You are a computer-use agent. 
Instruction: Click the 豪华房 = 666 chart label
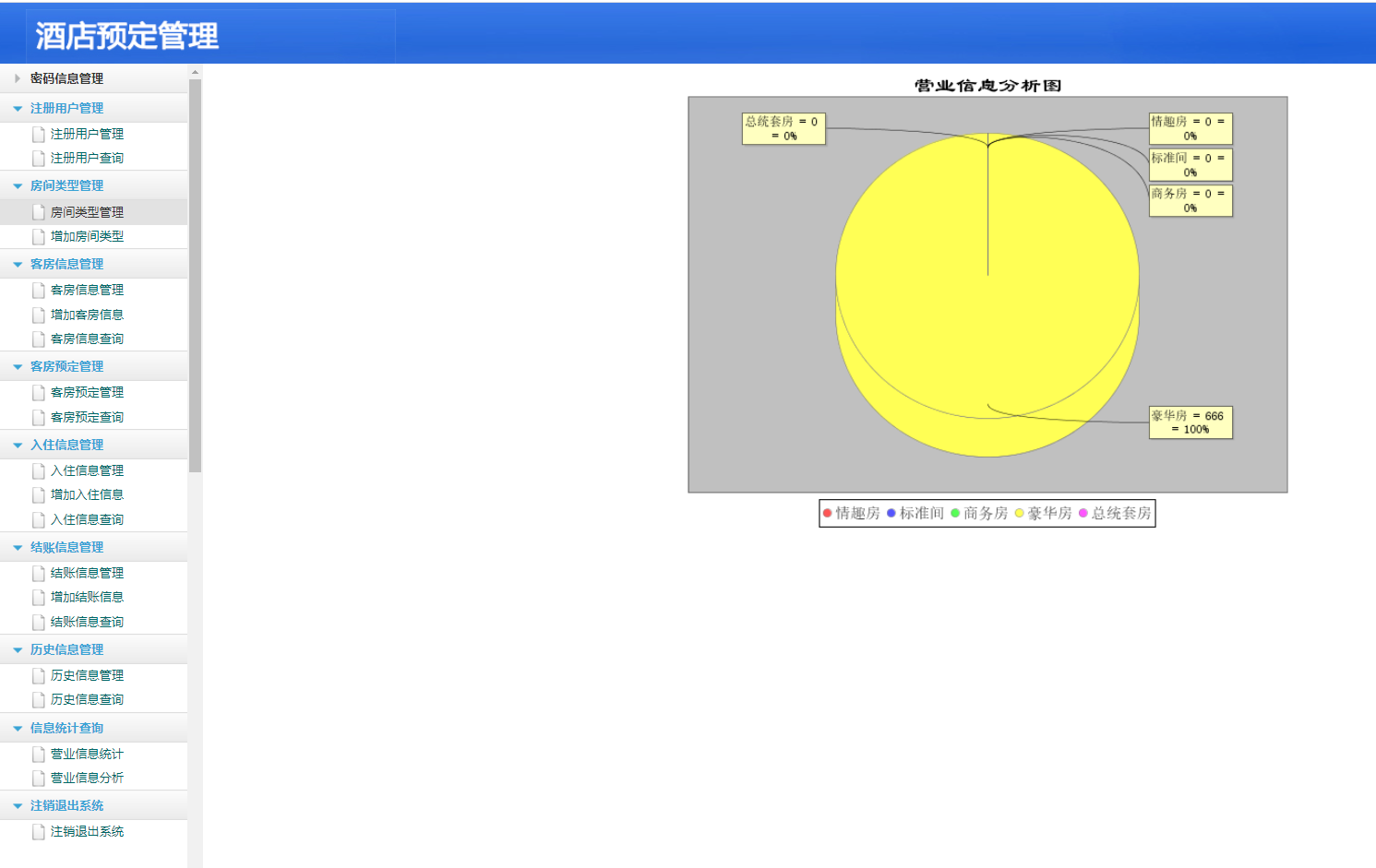[1191, 422]
